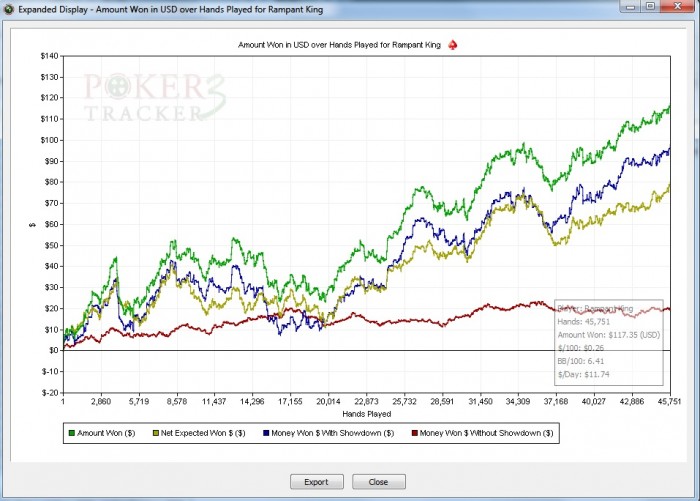Viewport: 700px width, 501px height.
Task: Click 'BB/100: 6.41' in the tooltip
Action: (580, 361)
